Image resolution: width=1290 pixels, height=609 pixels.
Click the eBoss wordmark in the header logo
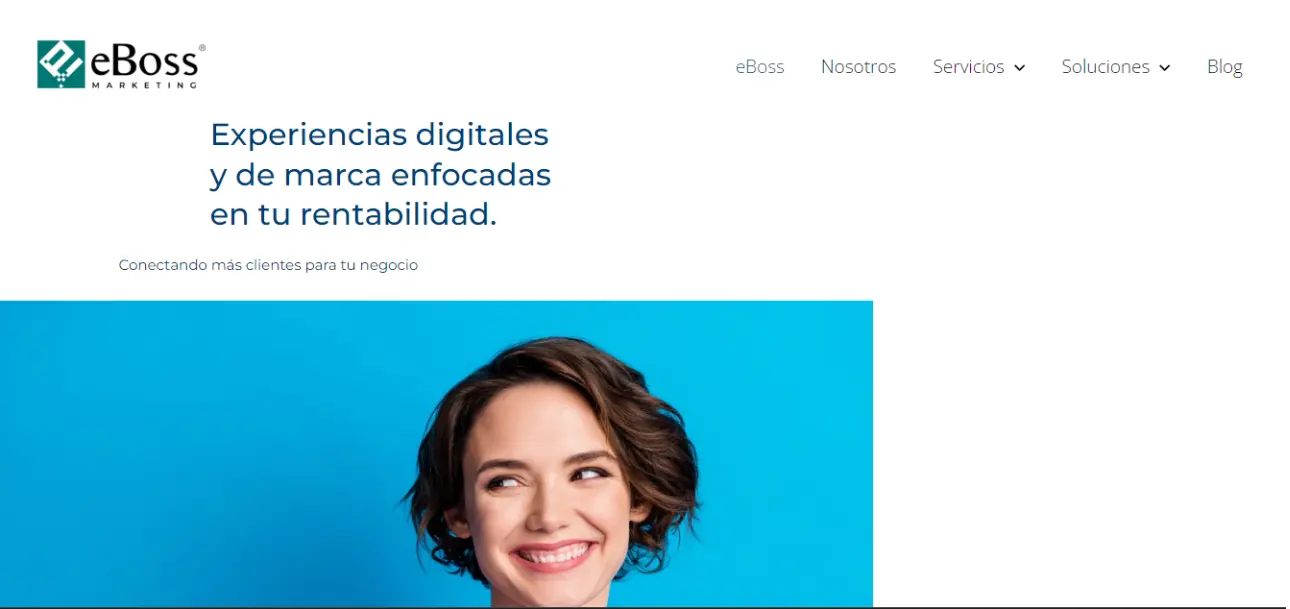[x=143, y=62]
